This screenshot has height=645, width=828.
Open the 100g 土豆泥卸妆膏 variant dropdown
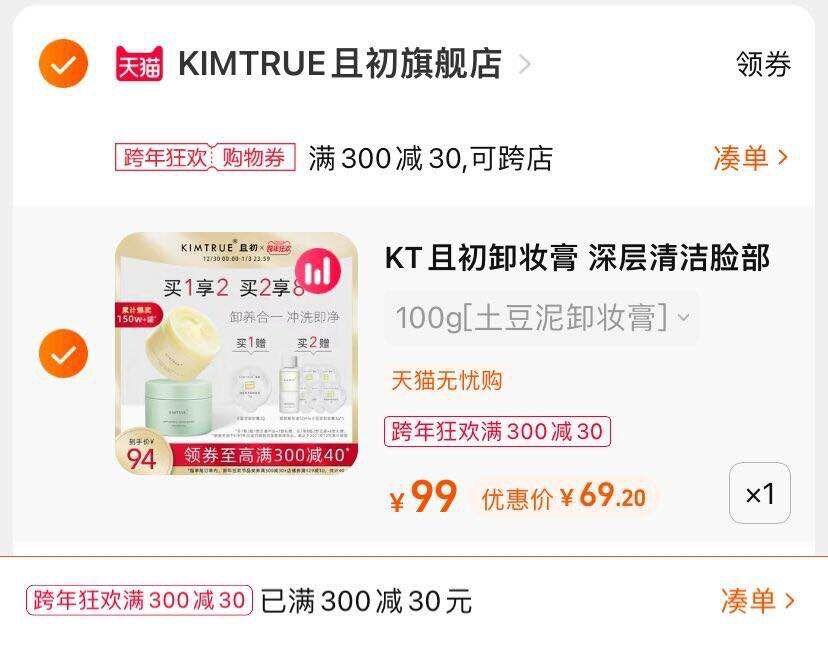pyautogui.click(x=542, y=317)
